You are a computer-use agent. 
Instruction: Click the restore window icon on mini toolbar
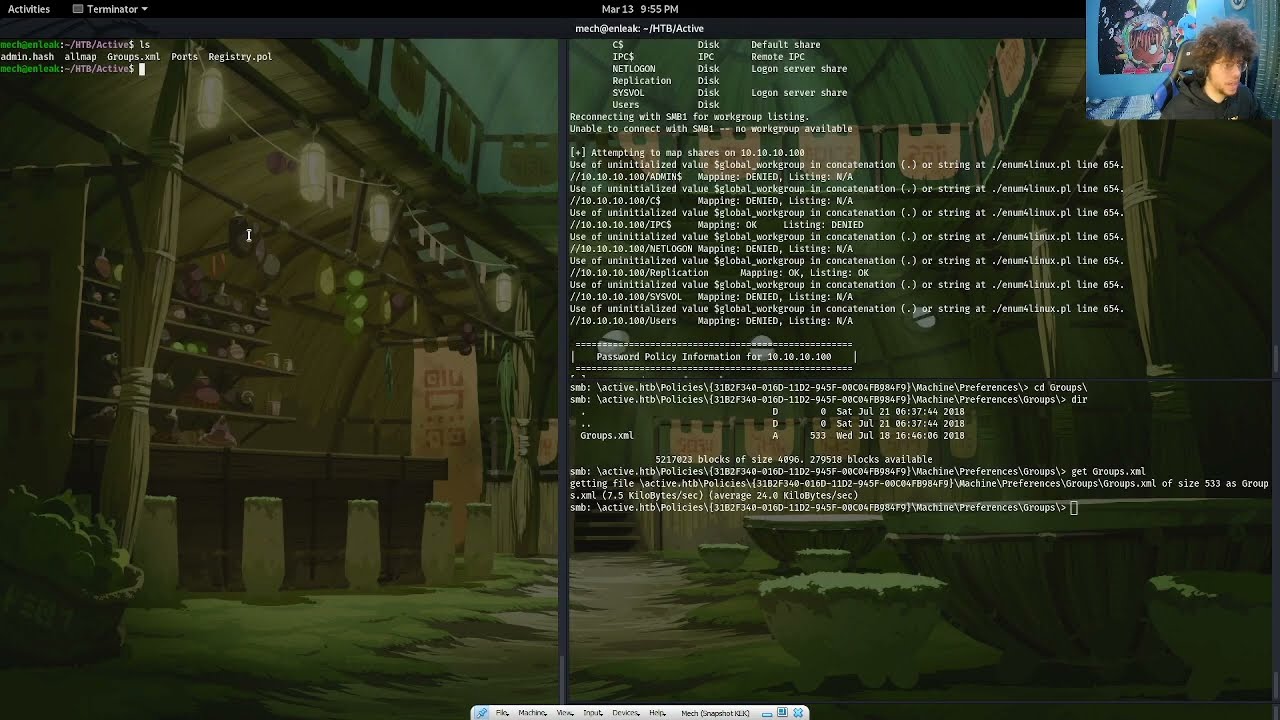(x=782, y=712)
